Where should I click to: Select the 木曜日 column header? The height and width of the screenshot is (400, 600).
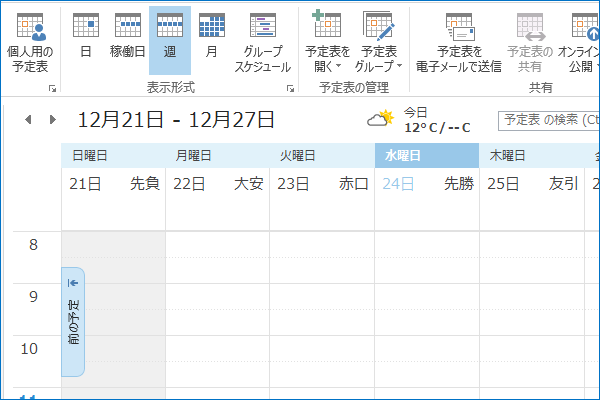pyautogui.click(x=532, y=155)
